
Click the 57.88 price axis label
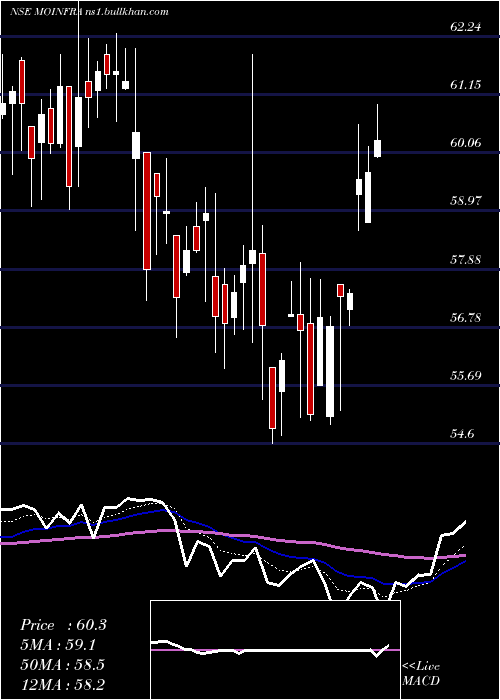466,259
